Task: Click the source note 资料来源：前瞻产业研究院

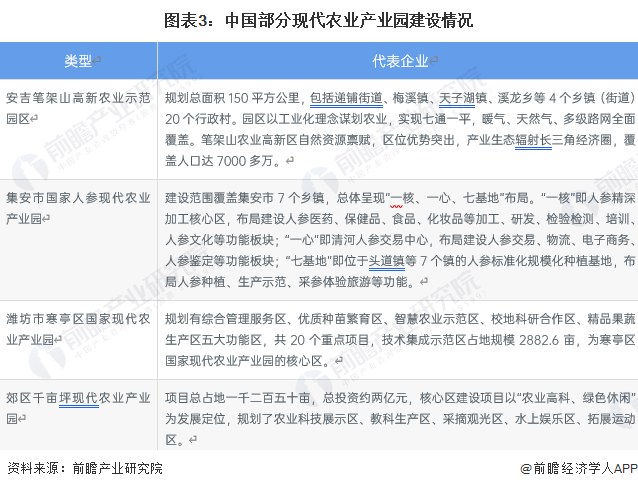Action: (85, 468)
